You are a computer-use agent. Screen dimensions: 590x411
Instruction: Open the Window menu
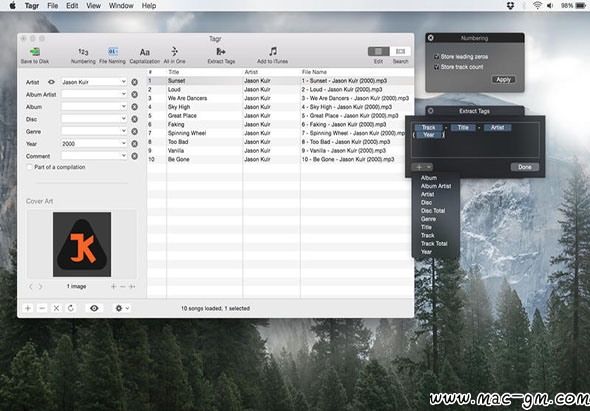121,6
